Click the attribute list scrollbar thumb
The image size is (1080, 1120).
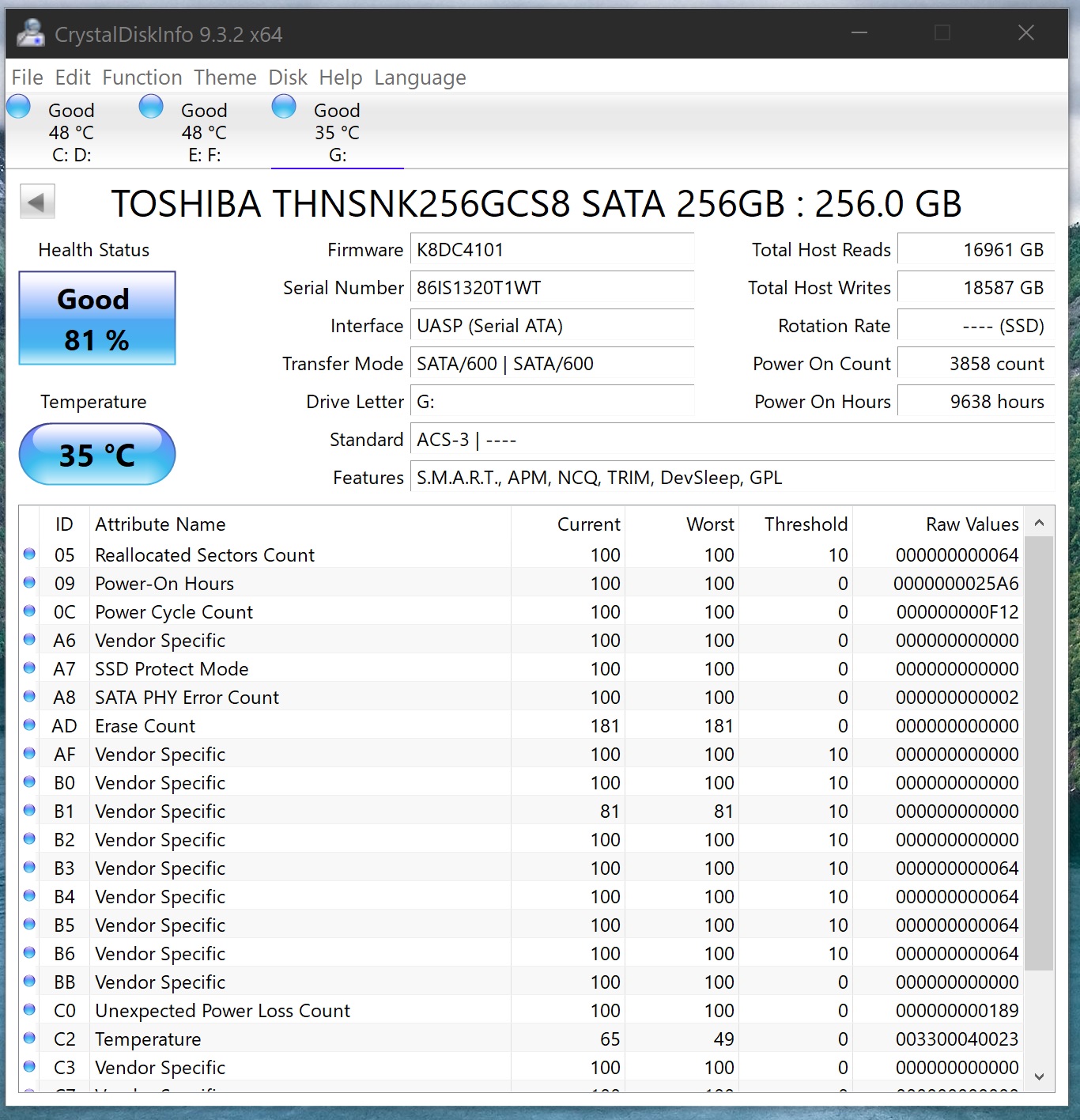(1039, 754)
